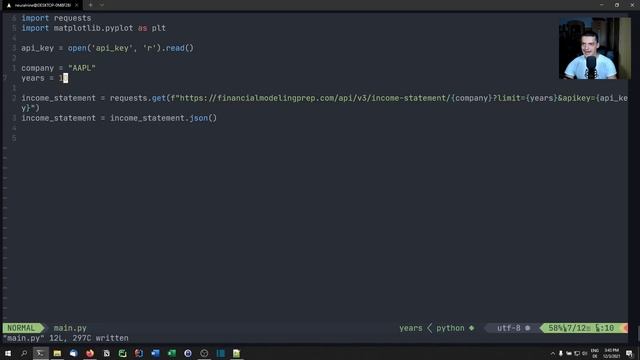Click the python filetype in status line

(x=450, y=328)
